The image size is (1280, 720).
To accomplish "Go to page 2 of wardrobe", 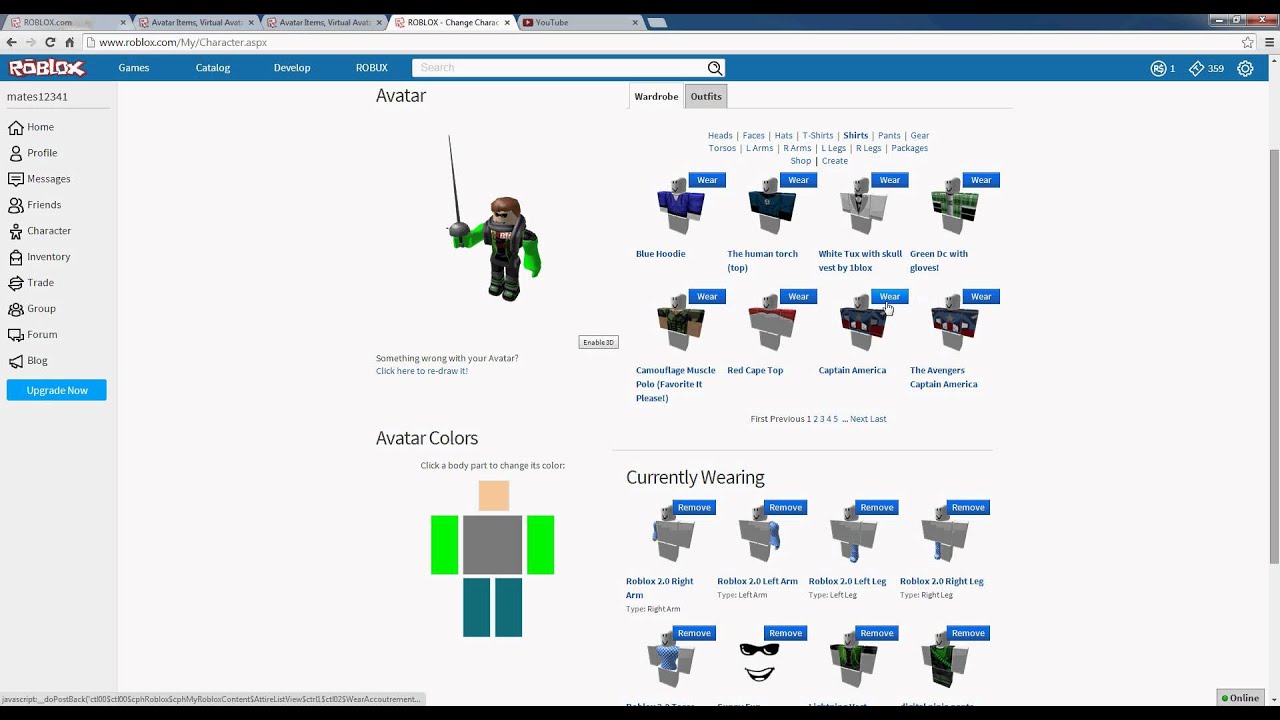I will tap(816, 419).
